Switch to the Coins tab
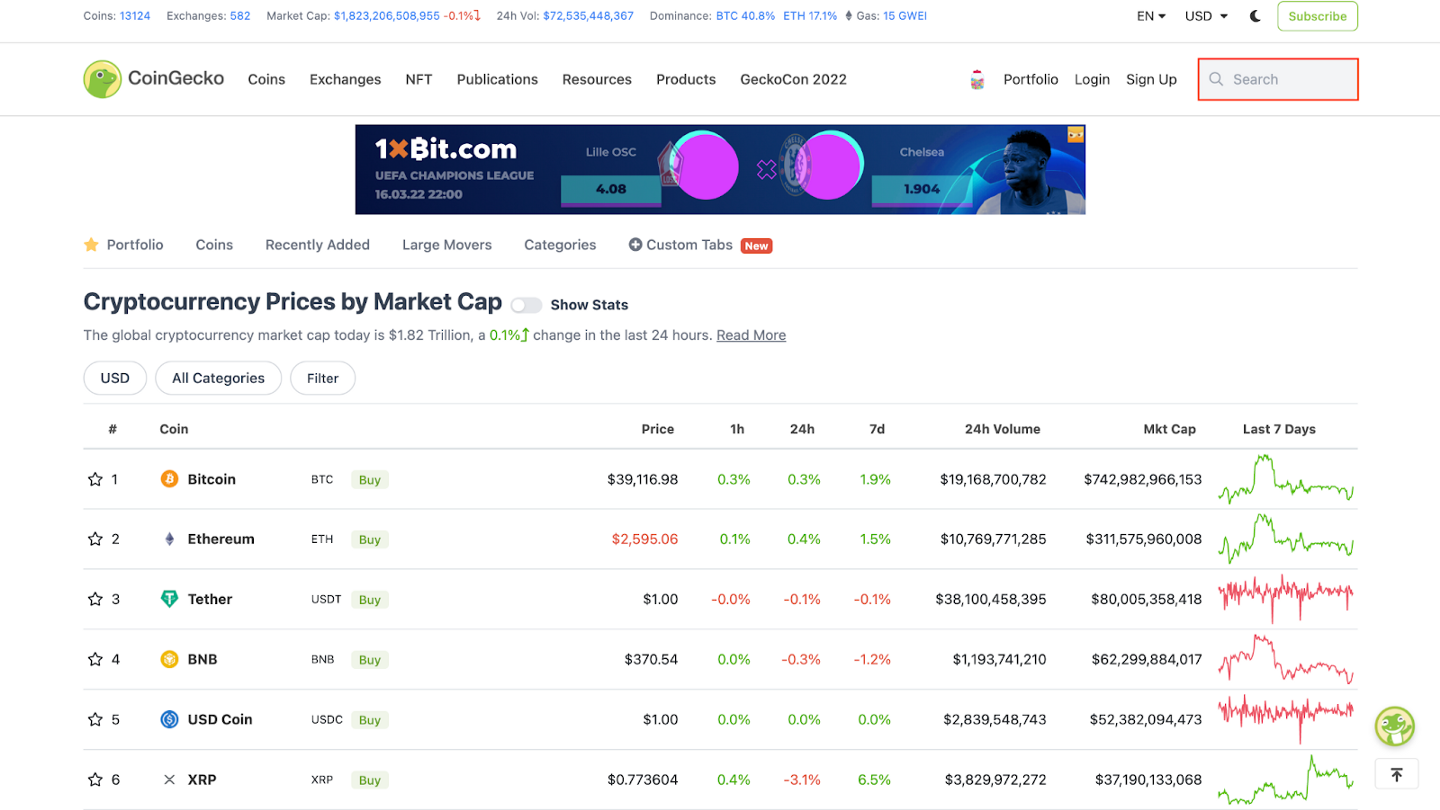The image size is (1440, 810). (214, 245)
